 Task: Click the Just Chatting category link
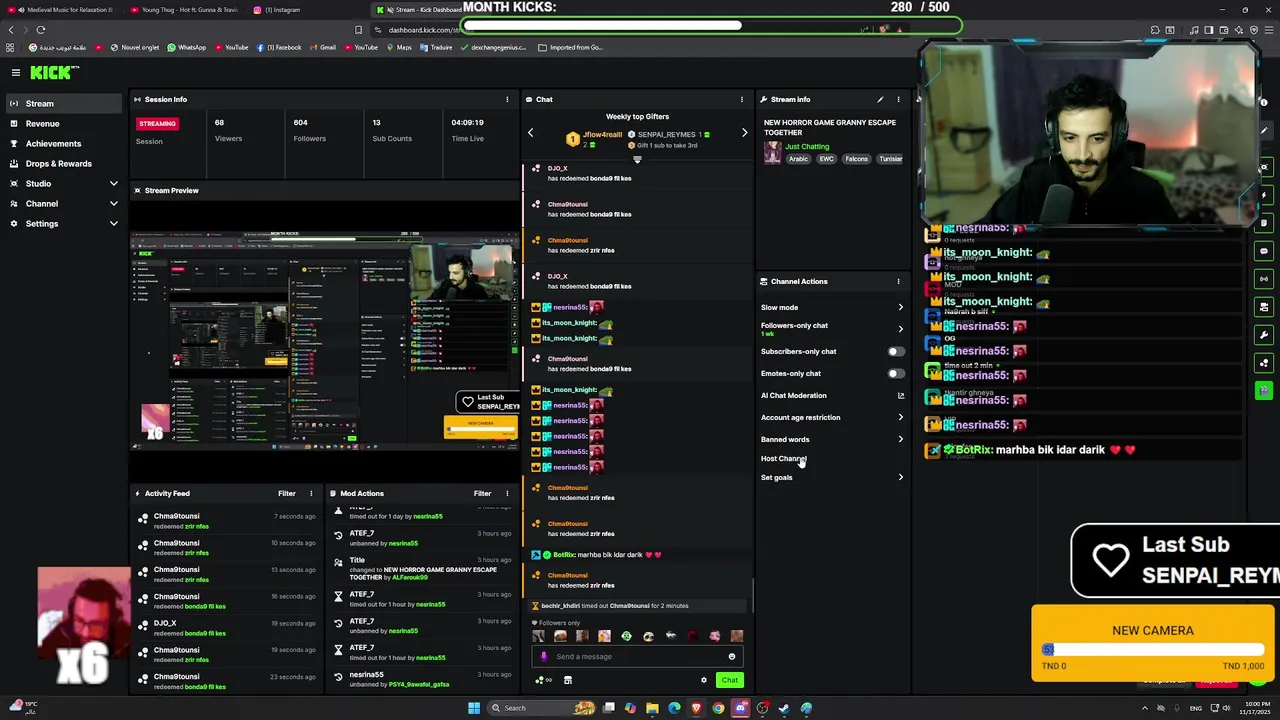(x=807, y=147)
